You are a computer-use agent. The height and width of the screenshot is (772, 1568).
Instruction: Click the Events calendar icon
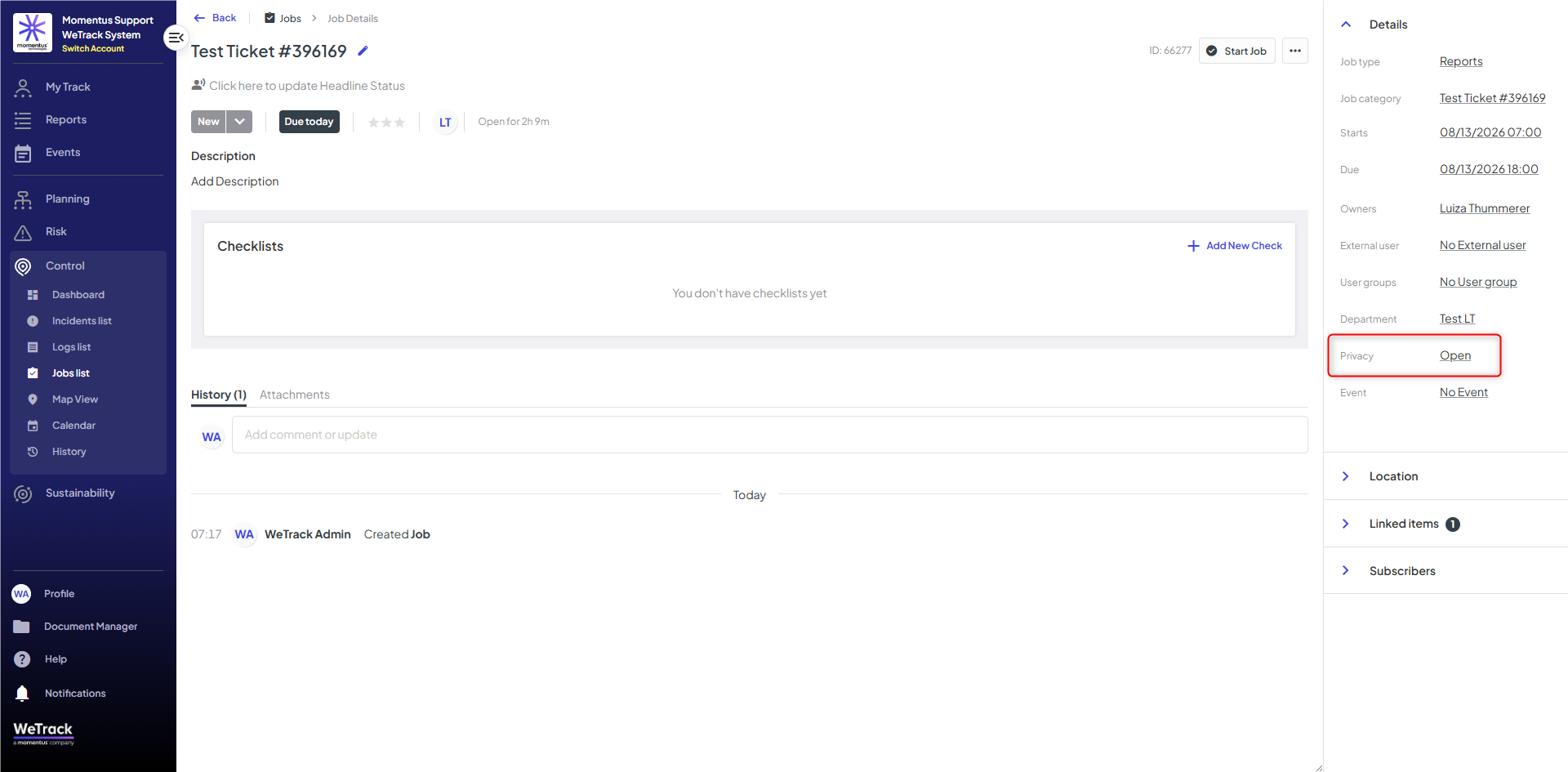pyautogui.click(x=23, y=153)
